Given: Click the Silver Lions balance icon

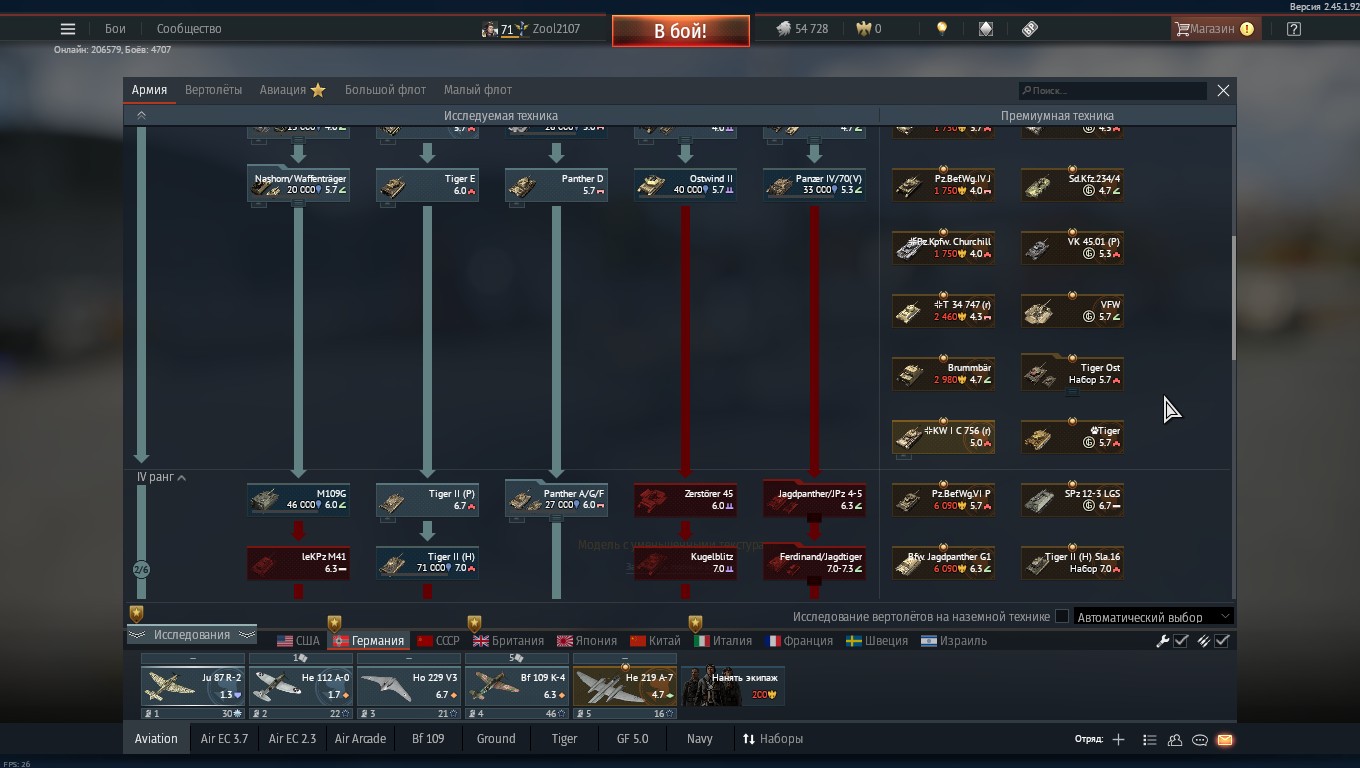Looking at the screenshot, I should (x=783, y=29).
